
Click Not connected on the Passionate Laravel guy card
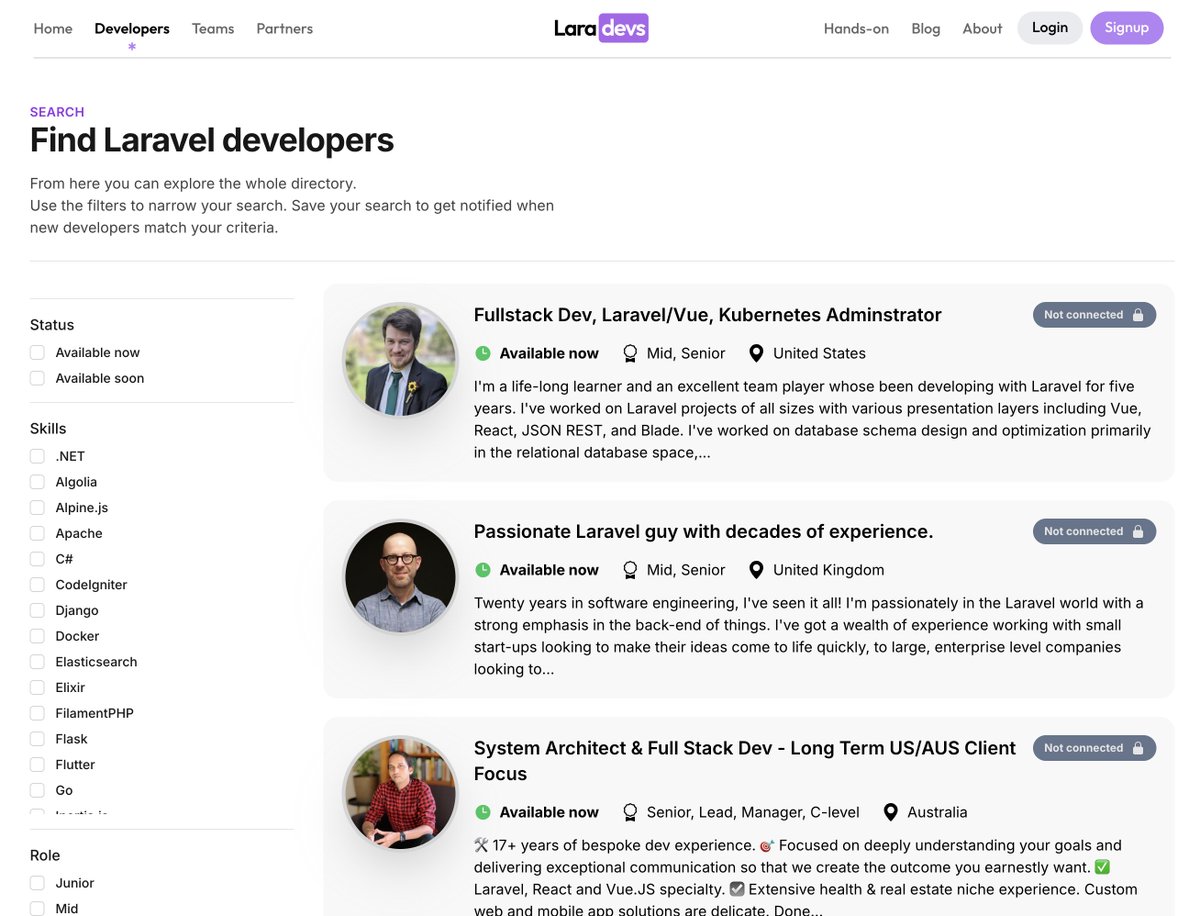coord(1094,532)
